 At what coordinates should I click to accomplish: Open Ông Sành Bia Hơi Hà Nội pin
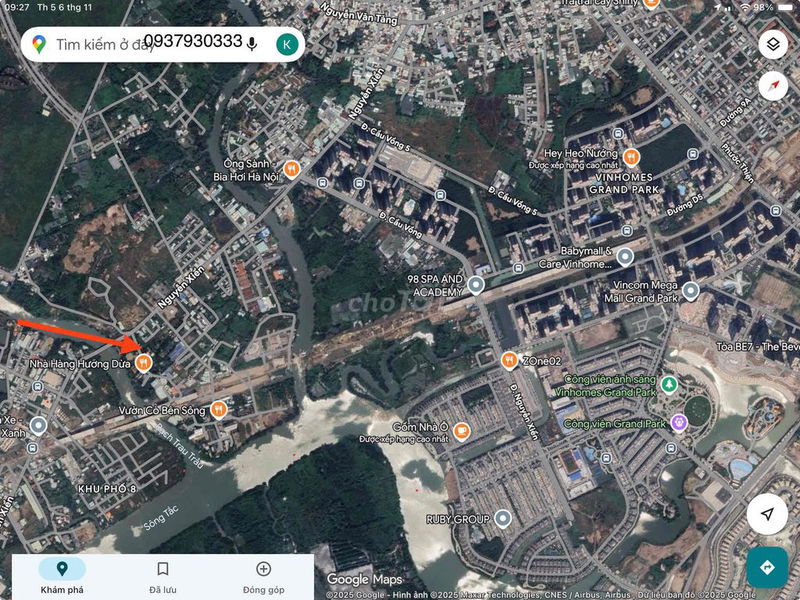pos(292,169)
